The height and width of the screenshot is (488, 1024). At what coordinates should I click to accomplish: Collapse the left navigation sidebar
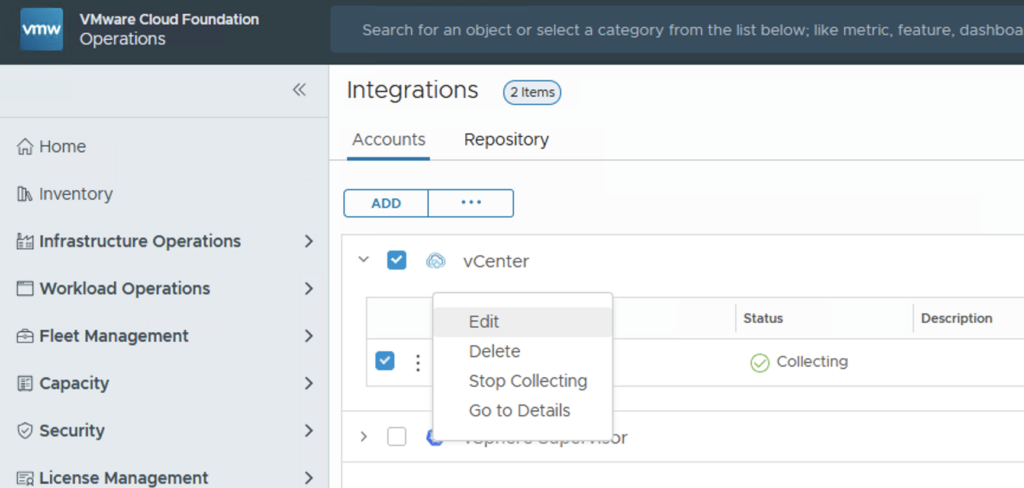(x=298, y=90)
